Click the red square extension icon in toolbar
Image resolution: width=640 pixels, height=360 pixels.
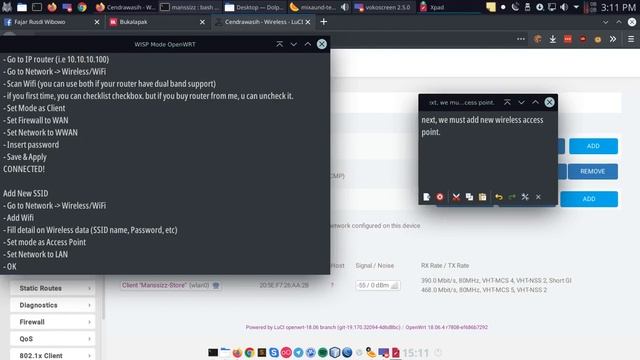pyautogui.click(x=568, y=39)
